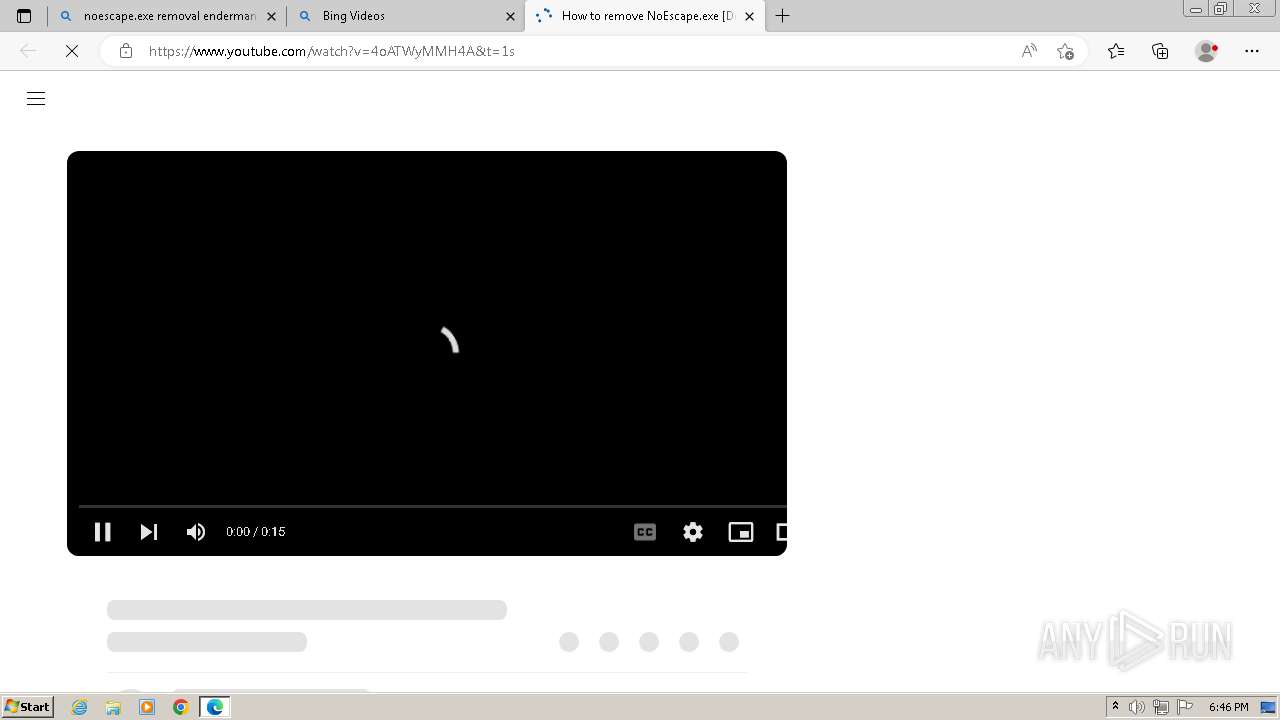The image size is (1280, 720).
Task: Pause the YouTube video
Action: tap(102, 532)
